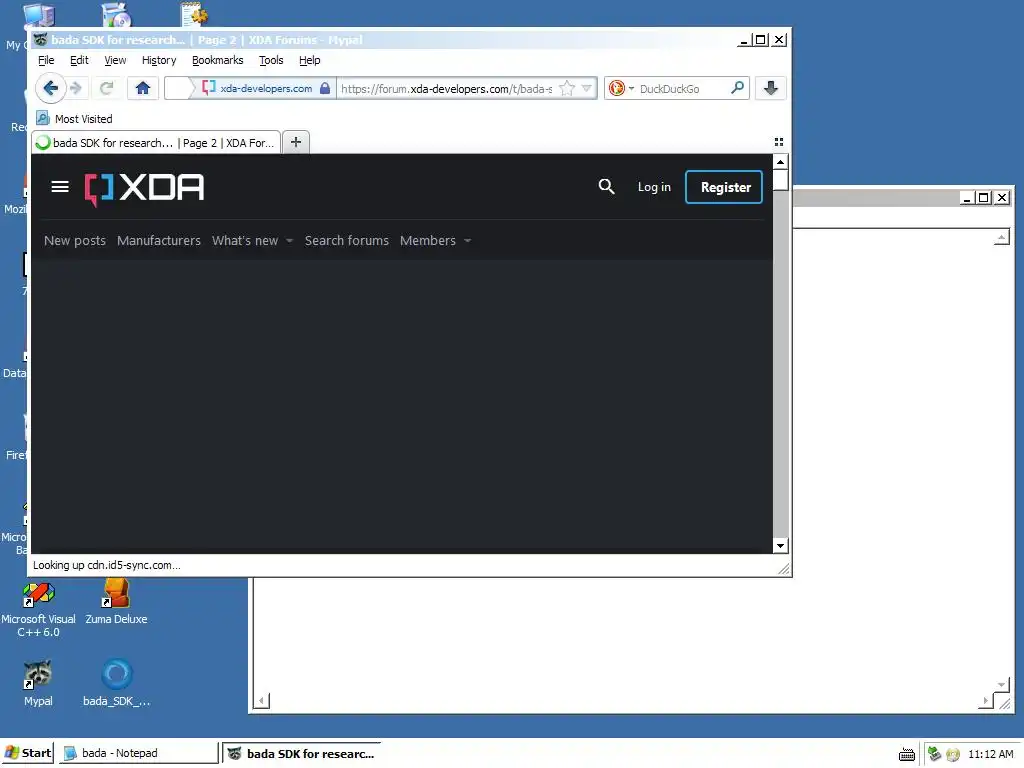Minimize the Mypal browser window

[x=743, y=40]
